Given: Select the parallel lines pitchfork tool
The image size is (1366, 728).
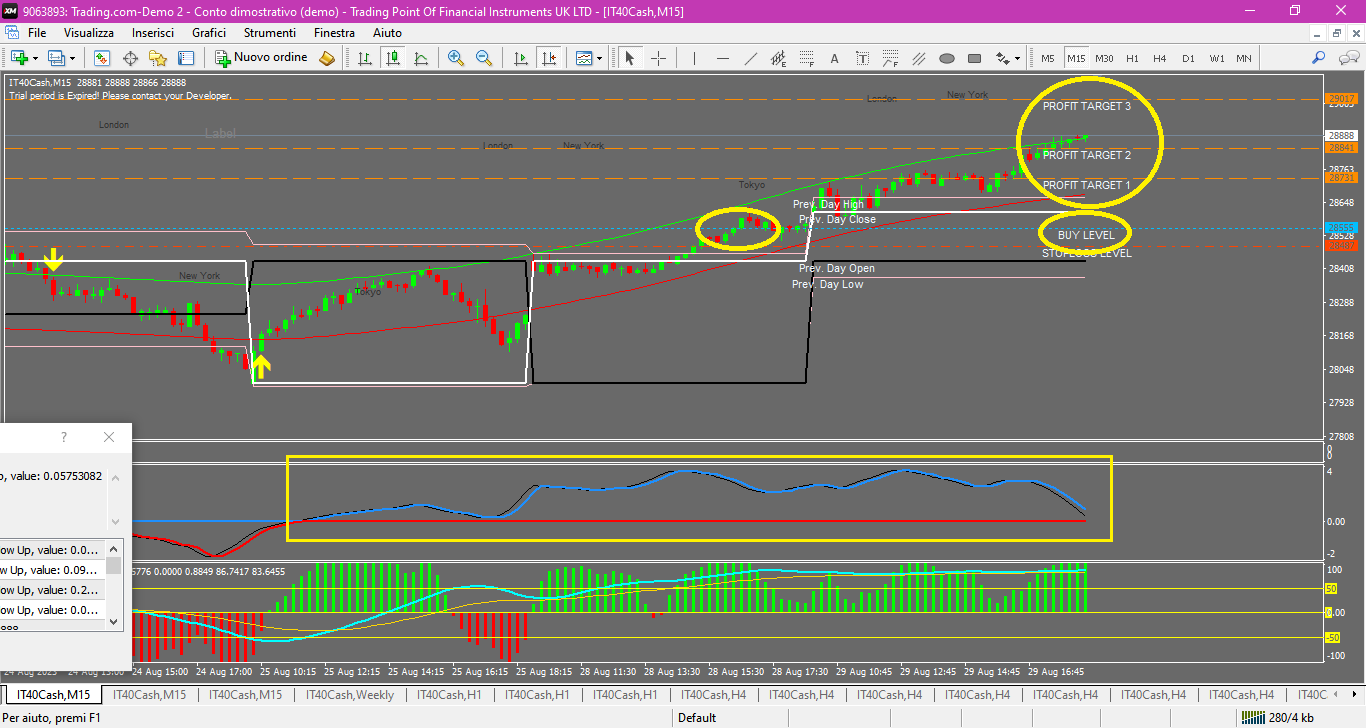Looking at the screenshot, I should click(918, 58).
